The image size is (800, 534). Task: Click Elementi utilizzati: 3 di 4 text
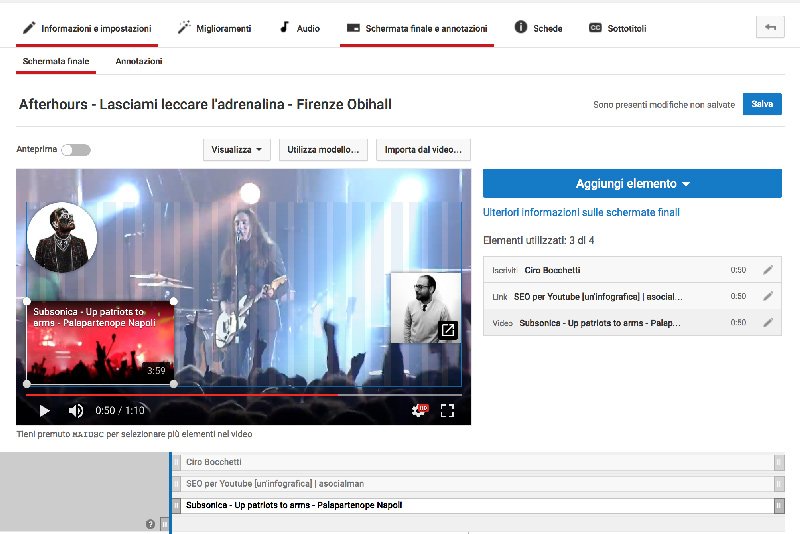(x=539, y=240)
